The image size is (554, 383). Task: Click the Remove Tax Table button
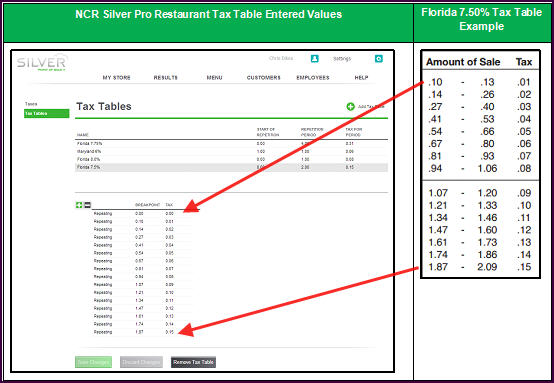coord(193,362)
